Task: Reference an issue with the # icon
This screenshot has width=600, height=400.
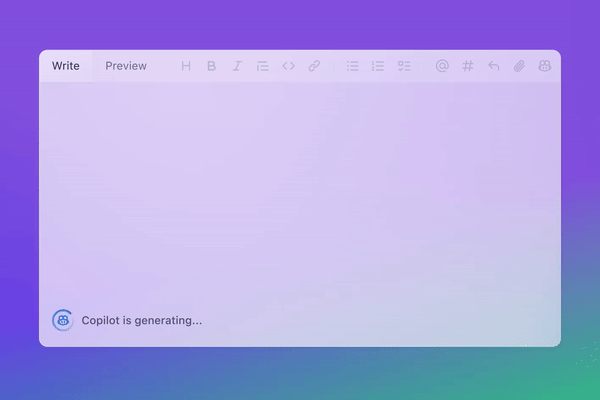Action: click(x=468, y=66)
